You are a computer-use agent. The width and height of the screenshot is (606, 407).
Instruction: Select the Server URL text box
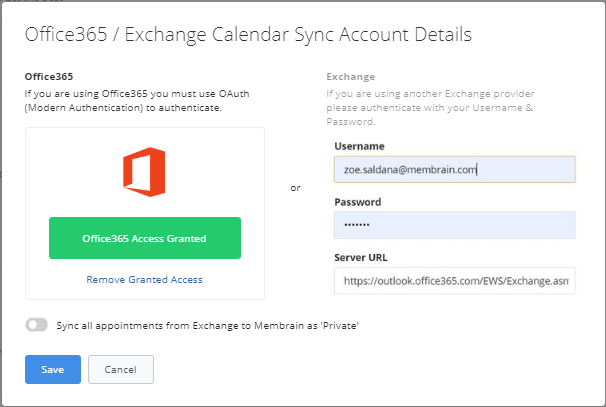pyautogui.click(x=454, y=281)
